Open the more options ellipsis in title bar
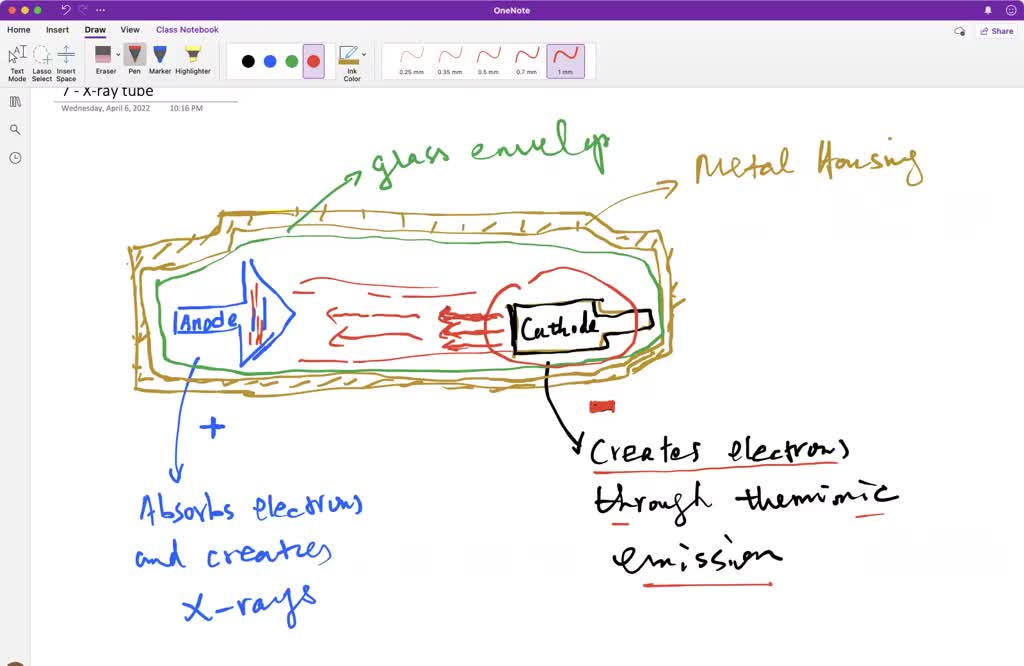 [100, 10]
